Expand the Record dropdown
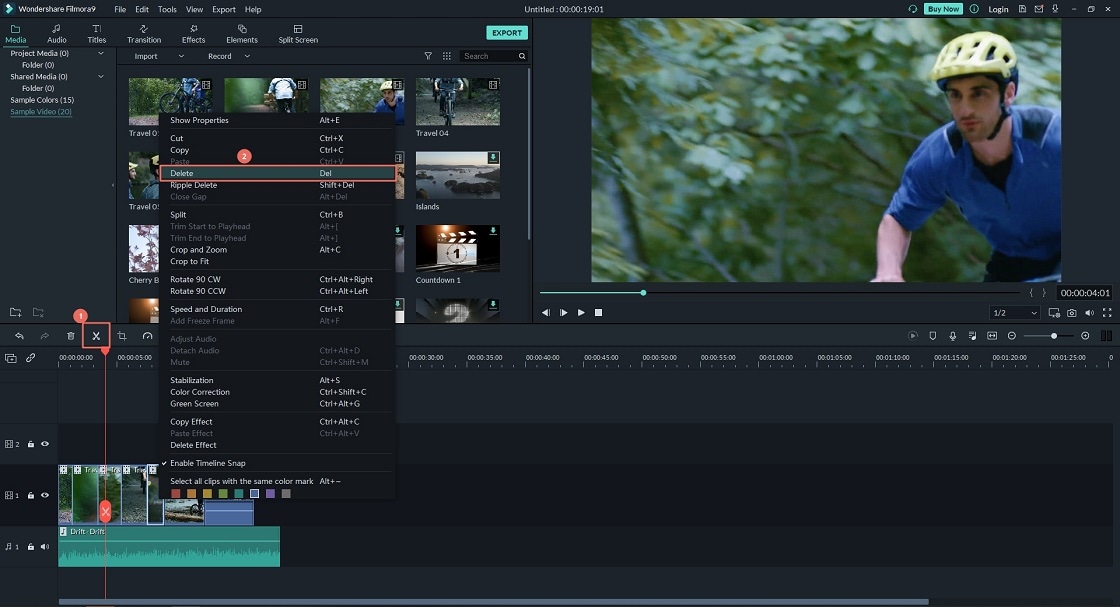This screenshot has height=607, width=1120. click(229, 56)
